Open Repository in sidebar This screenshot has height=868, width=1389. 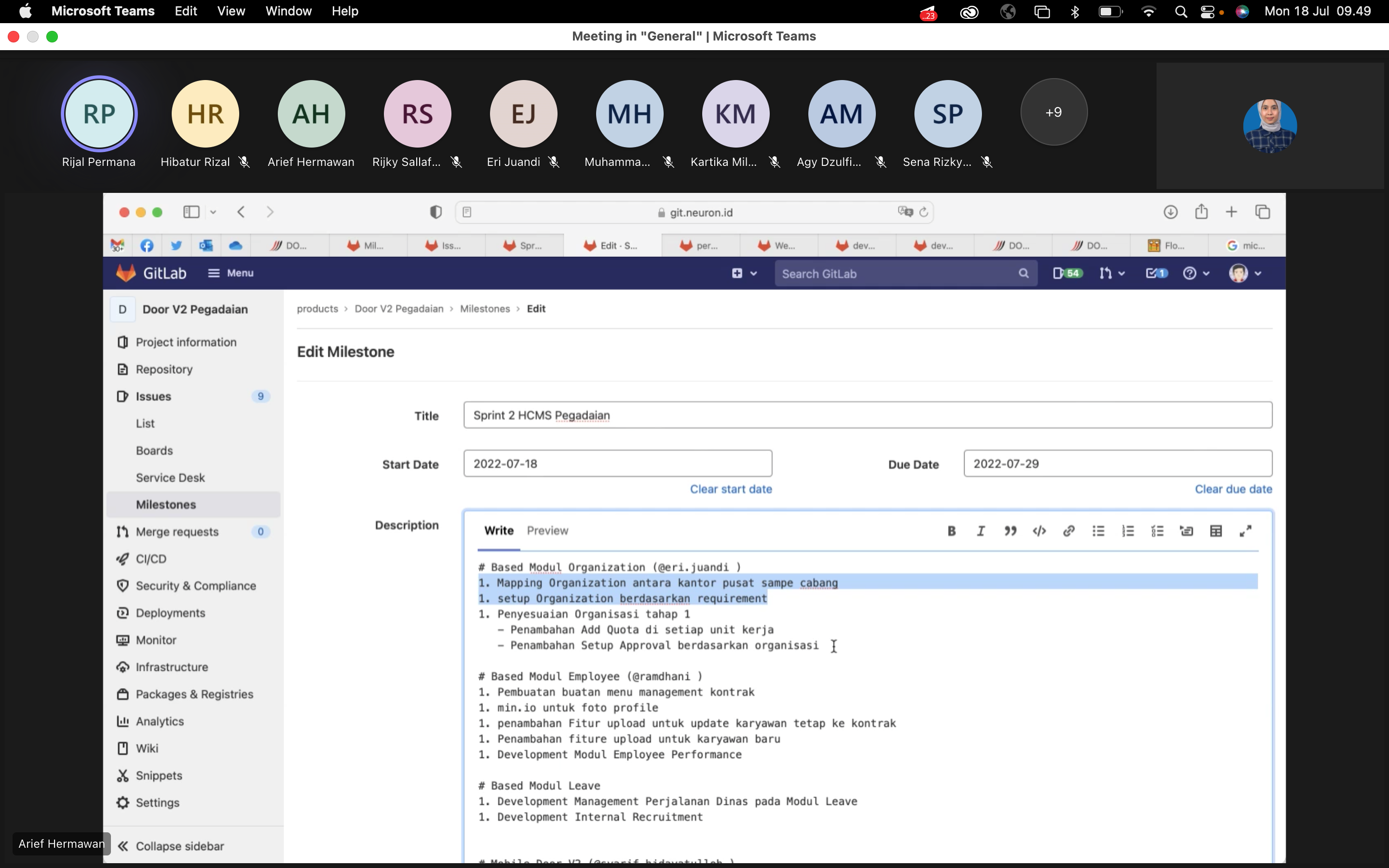pyautogui.click(x=193, y=369)
